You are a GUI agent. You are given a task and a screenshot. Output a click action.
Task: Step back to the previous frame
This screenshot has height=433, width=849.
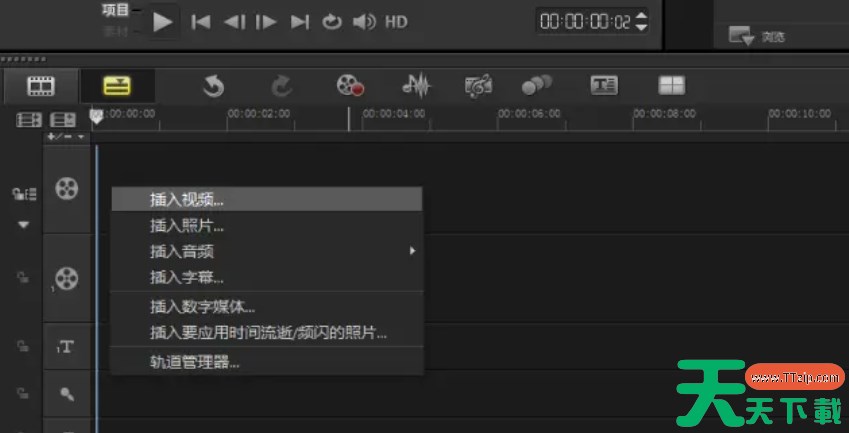[234, 22]
